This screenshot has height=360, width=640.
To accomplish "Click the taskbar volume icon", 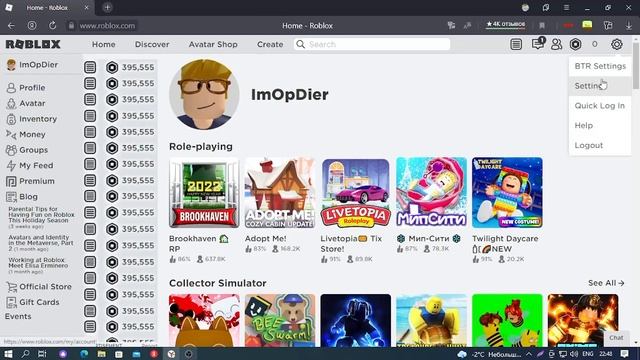I will (x=574, y=354).
